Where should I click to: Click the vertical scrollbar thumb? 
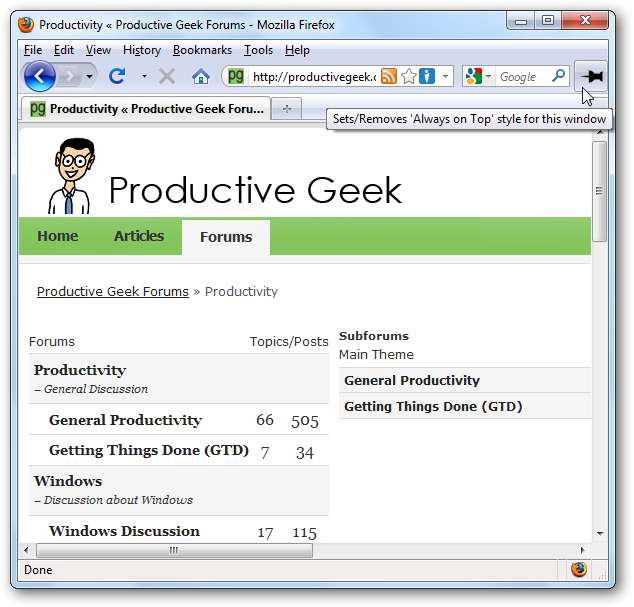point(600,191)
